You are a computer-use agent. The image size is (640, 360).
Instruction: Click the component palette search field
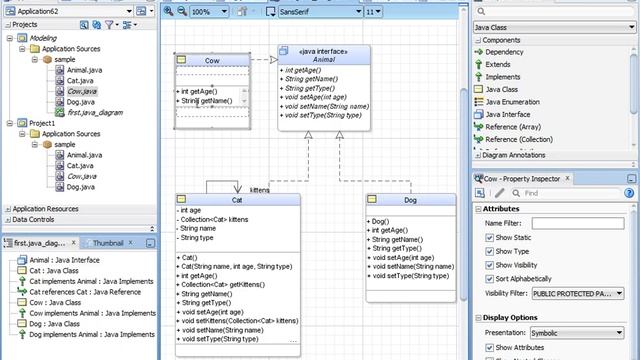pyautogui.click(x=555, y=11)
